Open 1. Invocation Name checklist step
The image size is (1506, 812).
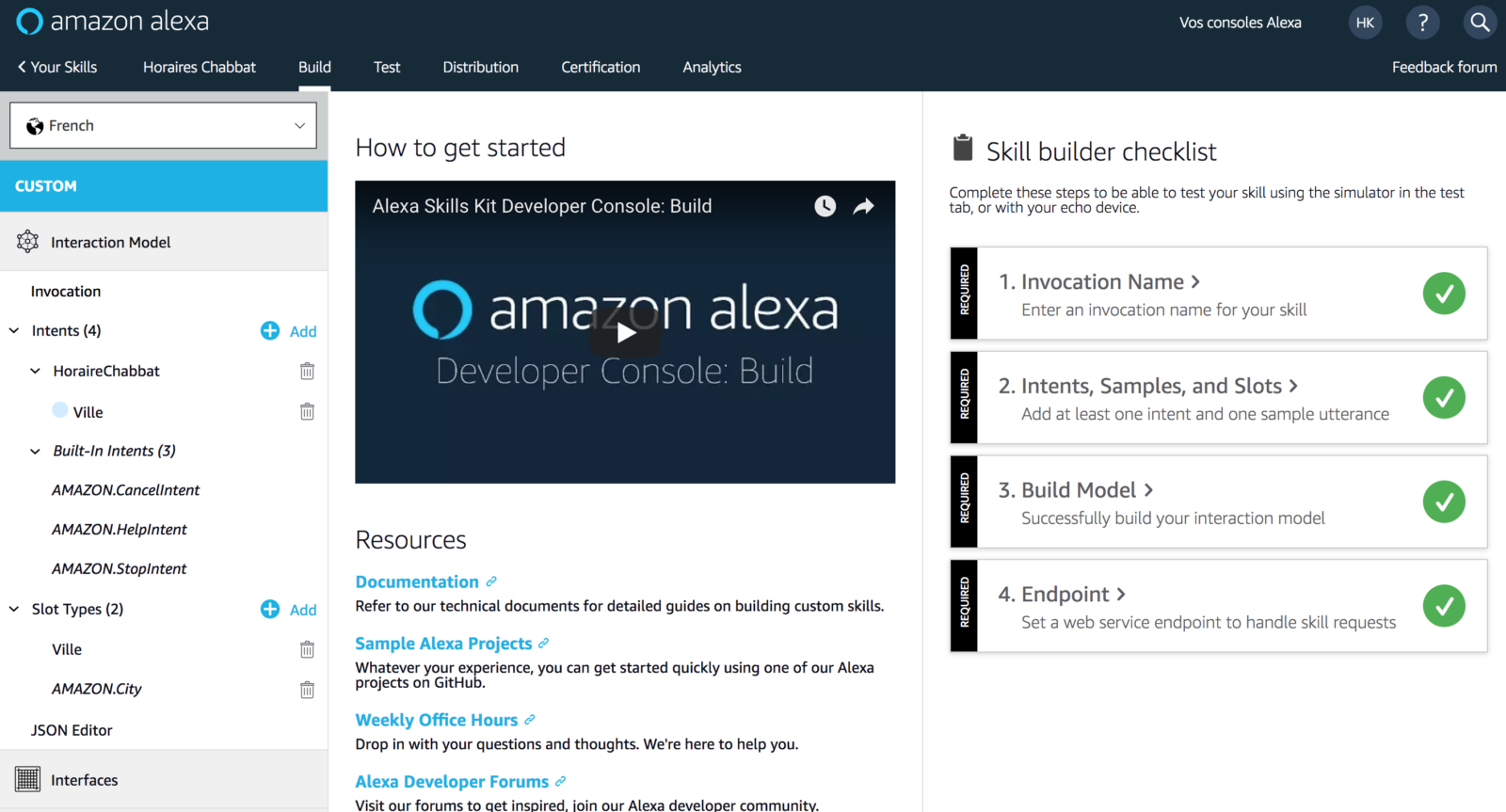click(1098, 281)
